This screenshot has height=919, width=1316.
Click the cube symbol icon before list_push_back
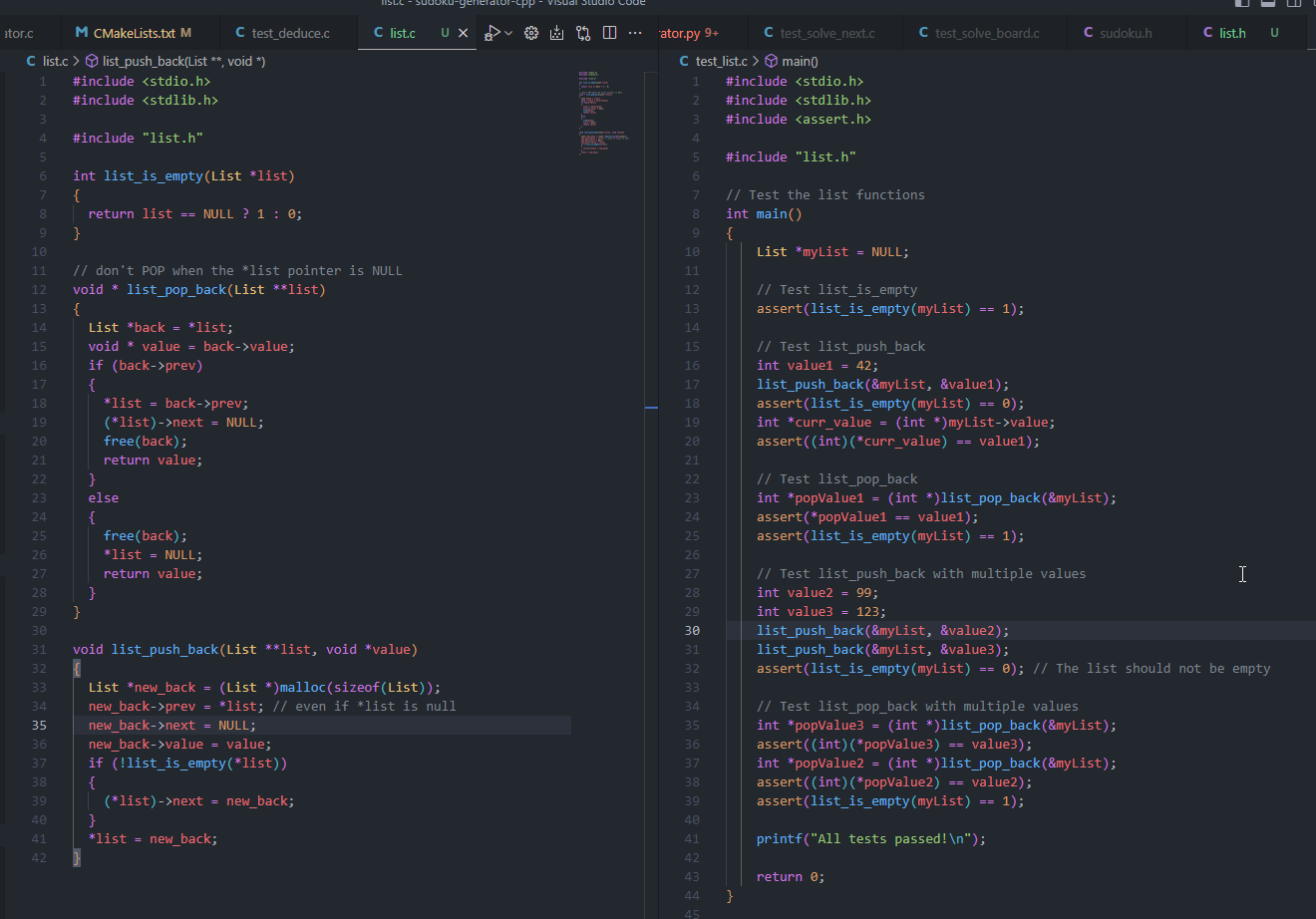click(92, 61)
